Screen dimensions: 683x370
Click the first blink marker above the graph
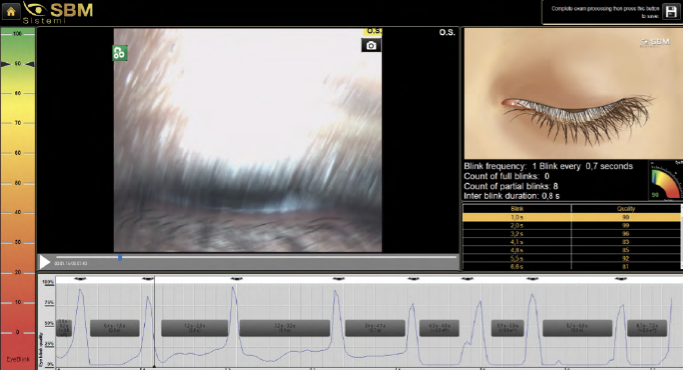(x=80, y=278)
